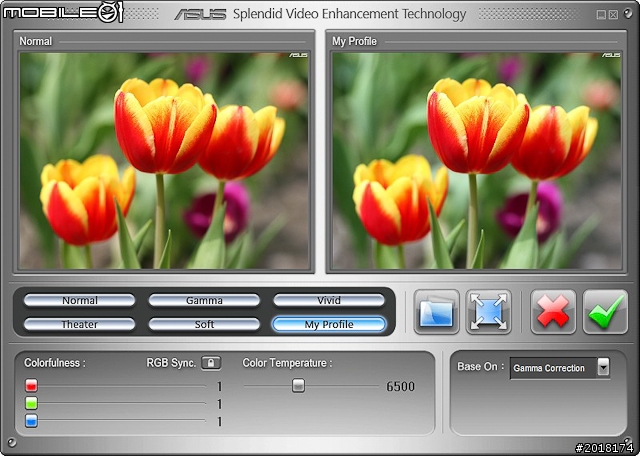Select the My Profile mode button

point(329,324)
